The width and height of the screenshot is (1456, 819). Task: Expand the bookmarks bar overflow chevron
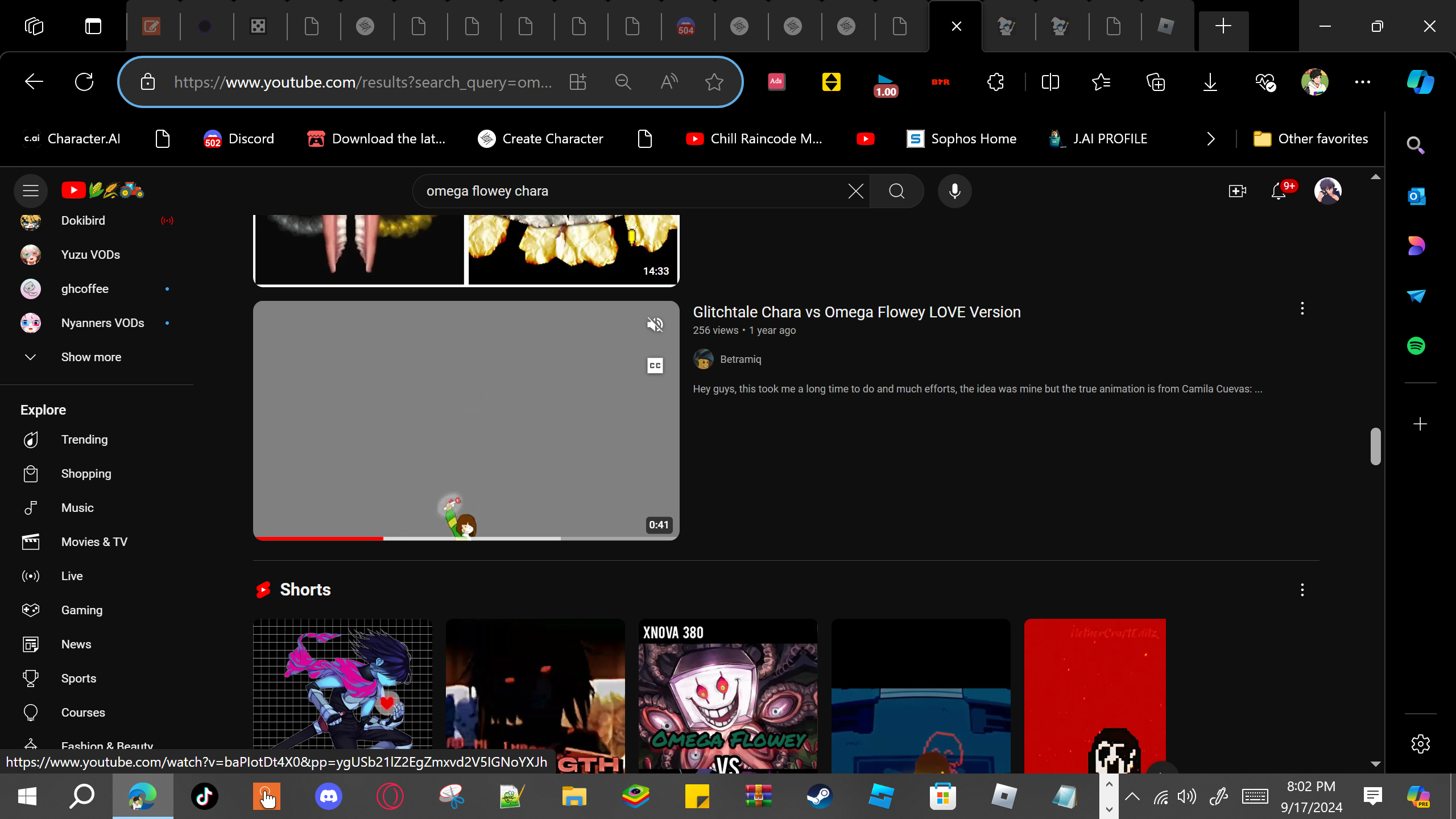click(1210, 139)
